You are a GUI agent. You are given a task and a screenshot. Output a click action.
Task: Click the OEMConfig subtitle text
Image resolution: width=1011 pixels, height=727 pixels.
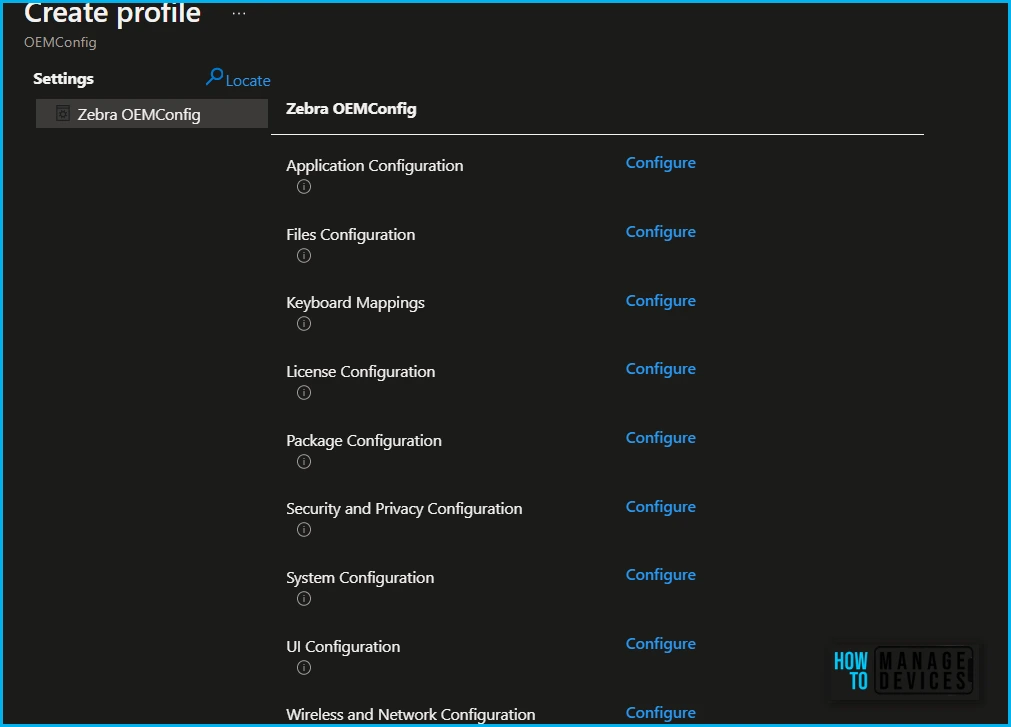click(x=60, y=43)
